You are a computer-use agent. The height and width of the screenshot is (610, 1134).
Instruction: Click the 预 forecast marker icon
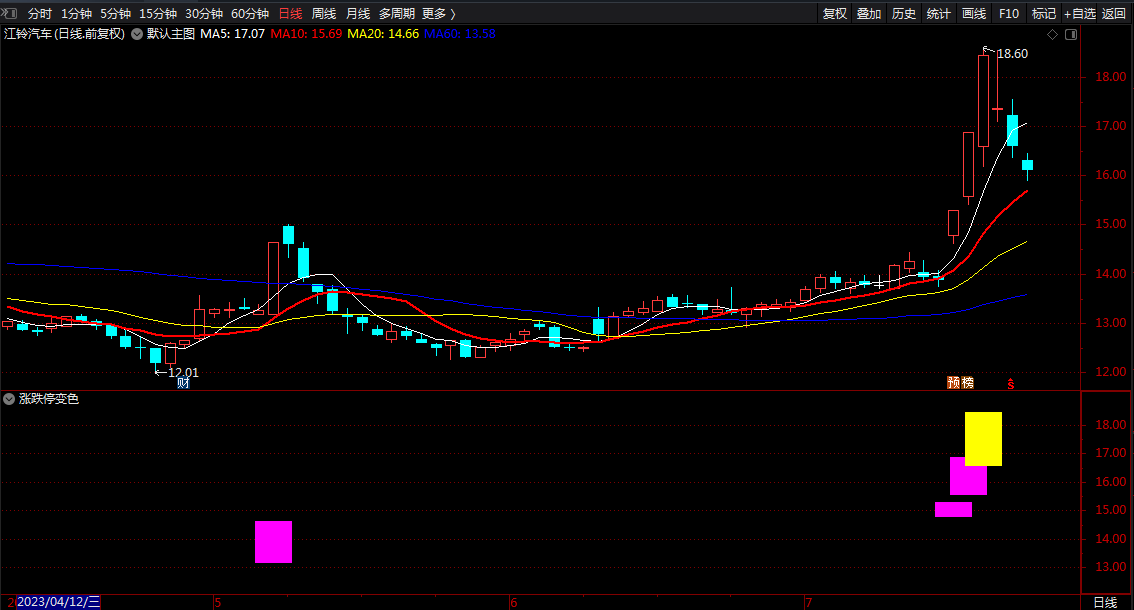coord(954,382)
